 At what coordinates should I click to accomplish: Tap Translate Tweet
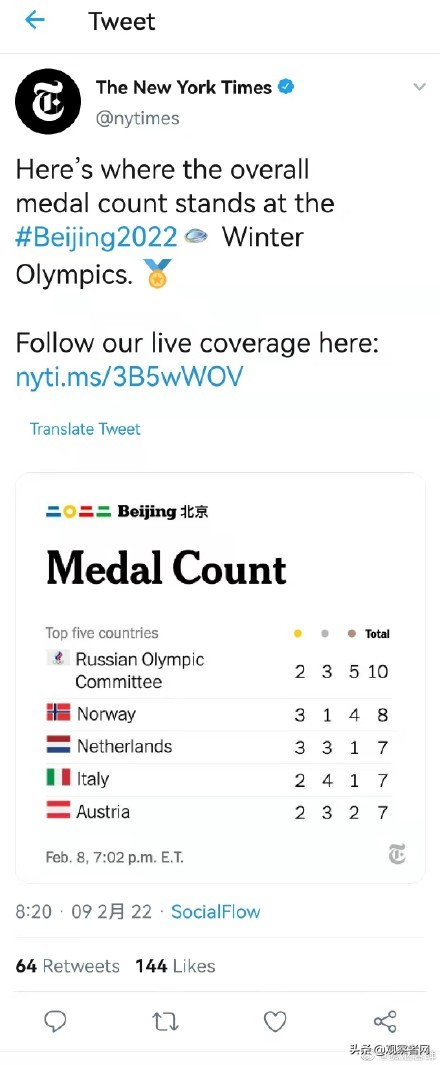pos(85,429)
